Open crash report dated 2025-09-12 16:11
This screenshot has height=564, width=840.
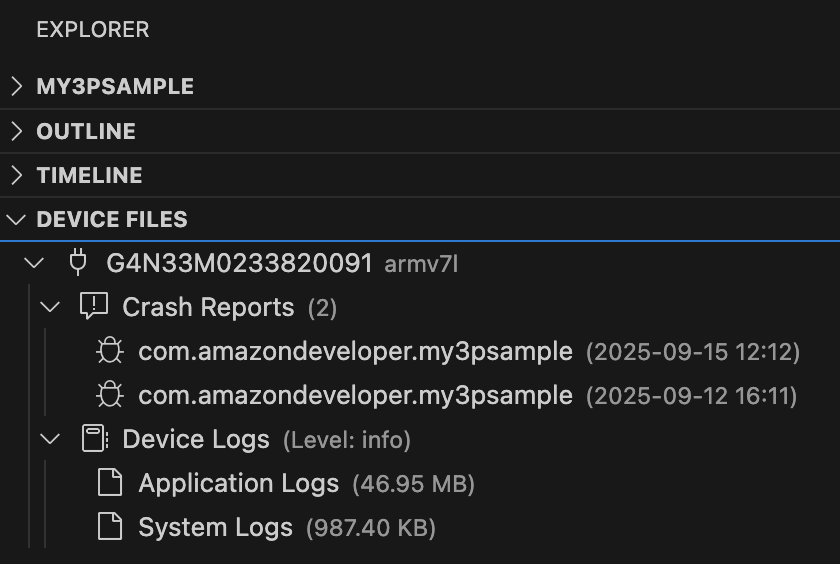tap(355, 395)
